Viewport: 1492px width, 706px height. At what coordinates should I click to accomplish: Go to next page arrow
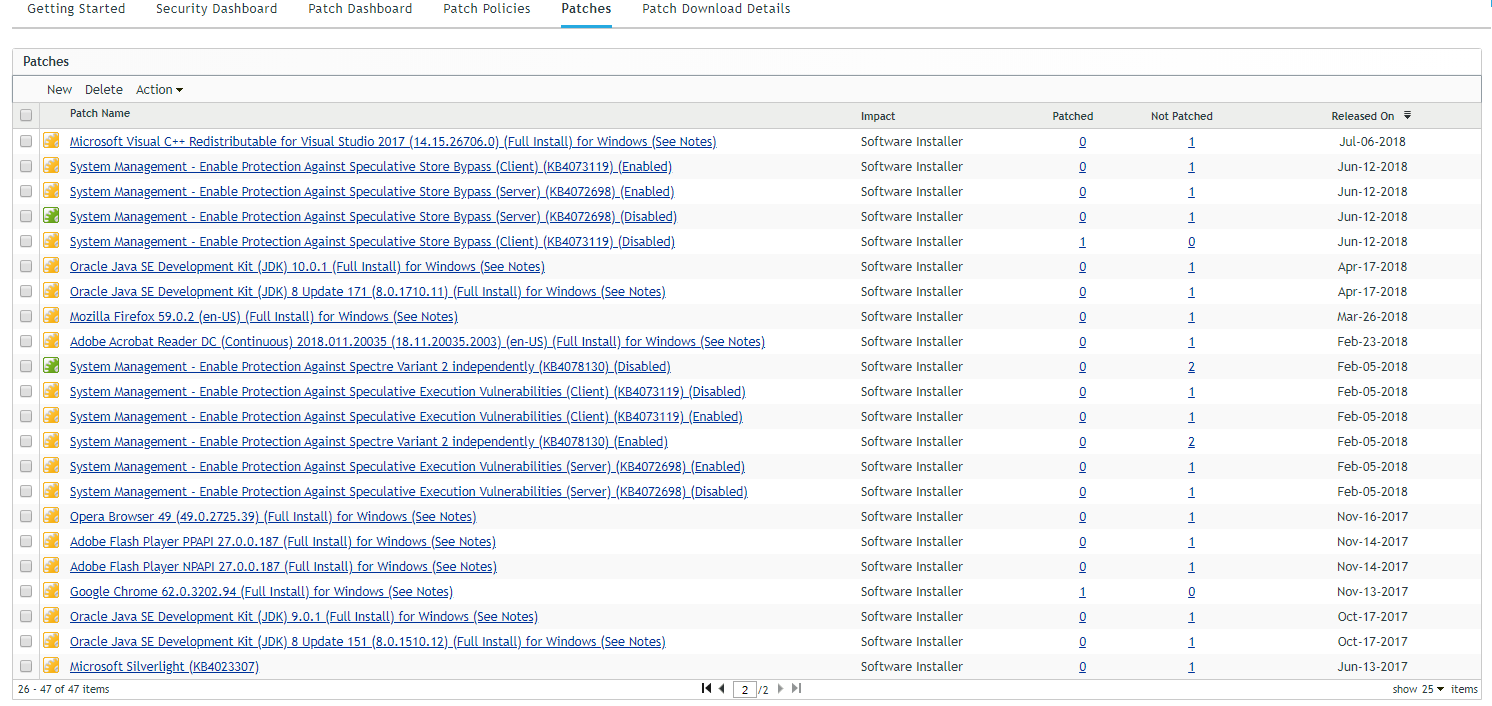pyautogui.click(x=781, y=688)
